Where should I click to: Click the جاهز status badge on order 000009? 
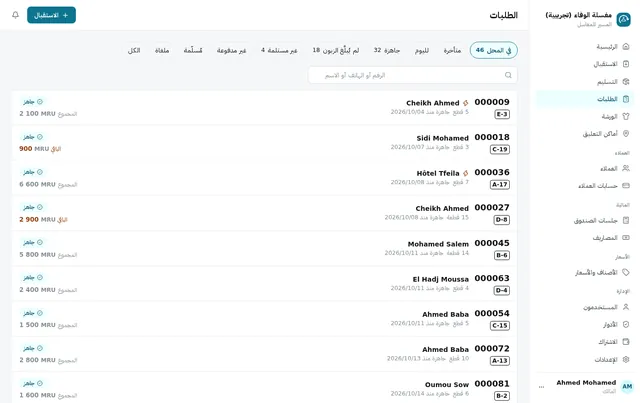[33, 102]
